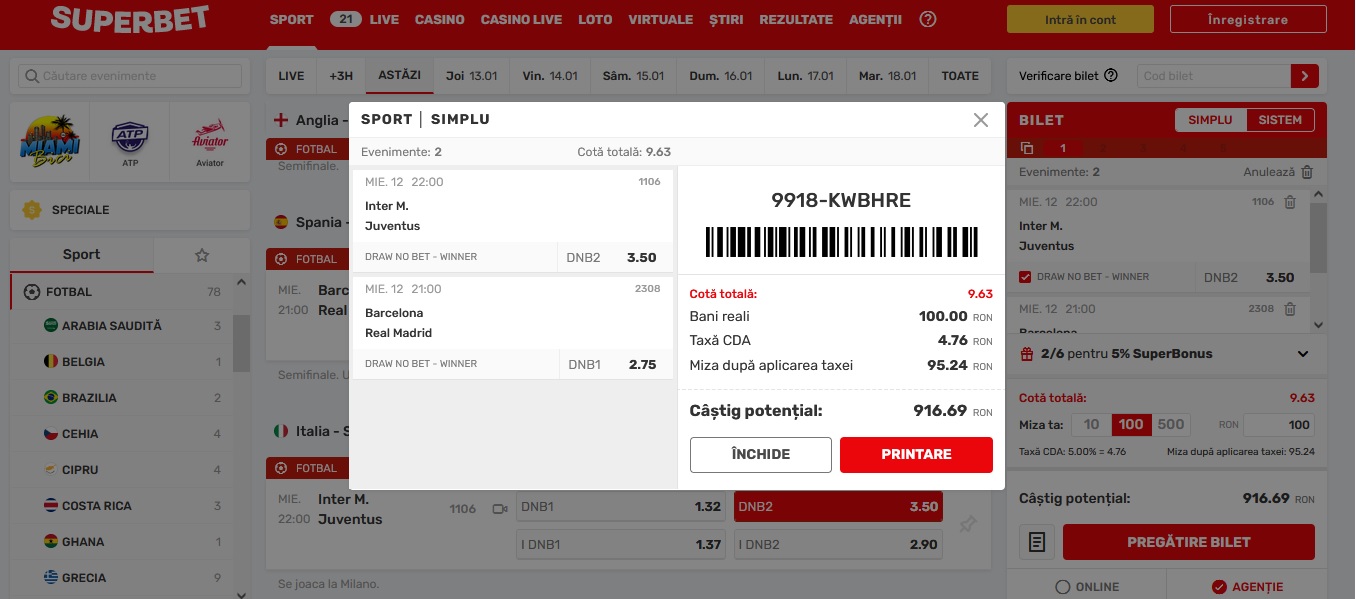Image resolution: width=1356 pixels, height=599 pixels.
Task: Click the sports list scrollbar
Action: (241, 342)
